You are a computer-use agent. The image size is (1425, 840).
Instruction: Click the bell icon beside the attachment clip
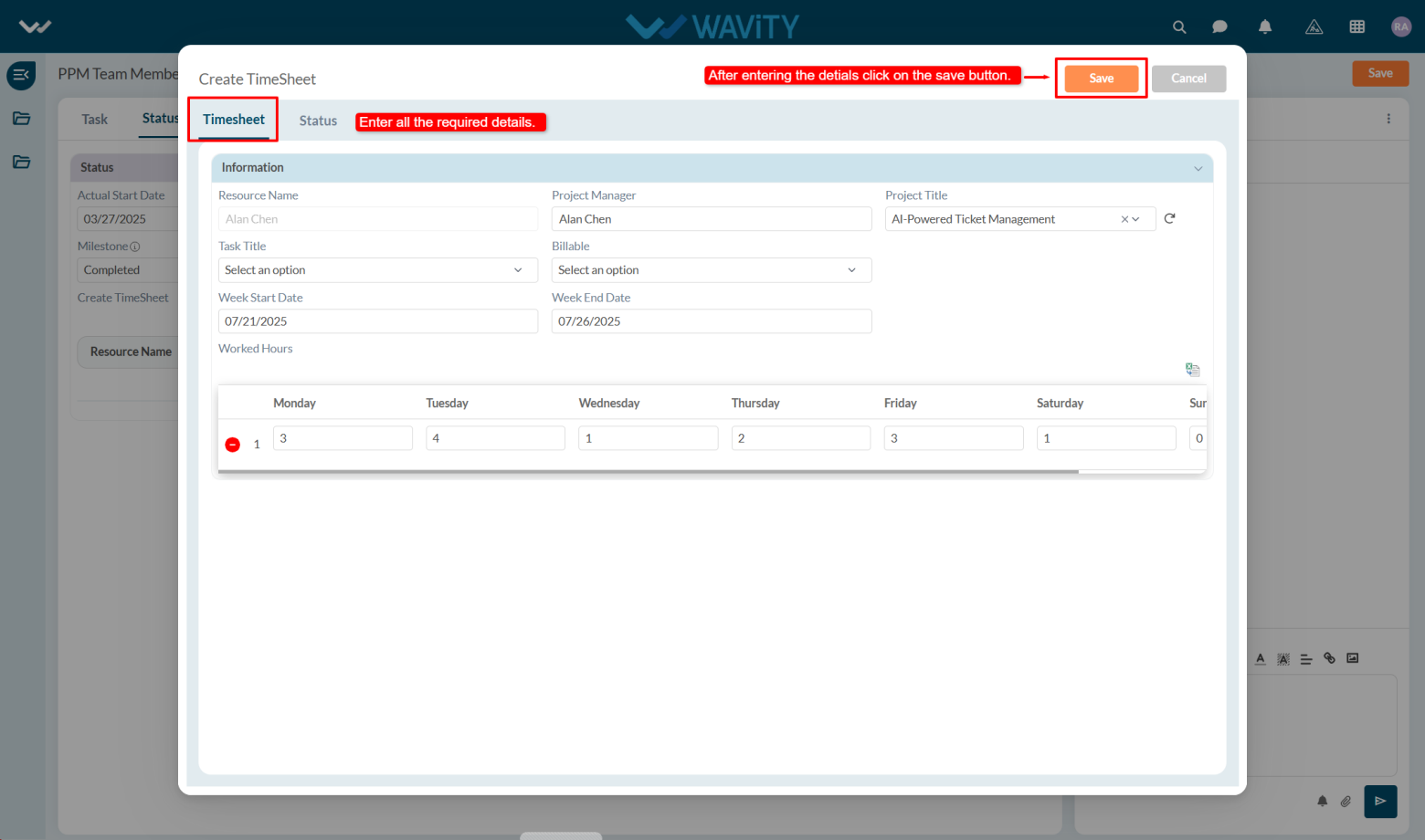[1322, 802]
